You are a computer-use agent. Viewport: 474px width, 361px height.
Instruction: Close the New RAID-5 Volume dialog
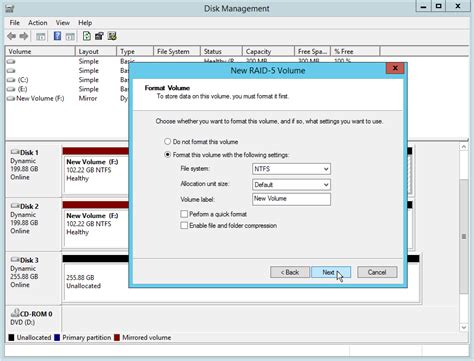[395, 68]
